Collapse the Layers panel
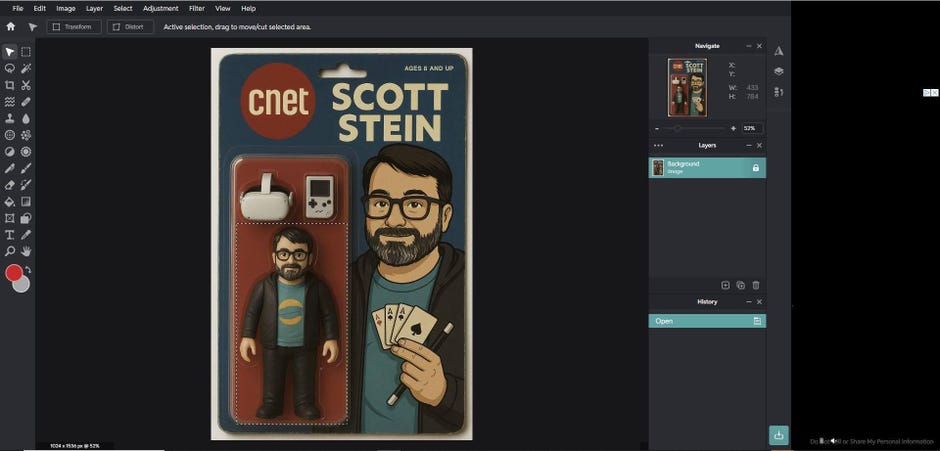 (x=749, y=146)
